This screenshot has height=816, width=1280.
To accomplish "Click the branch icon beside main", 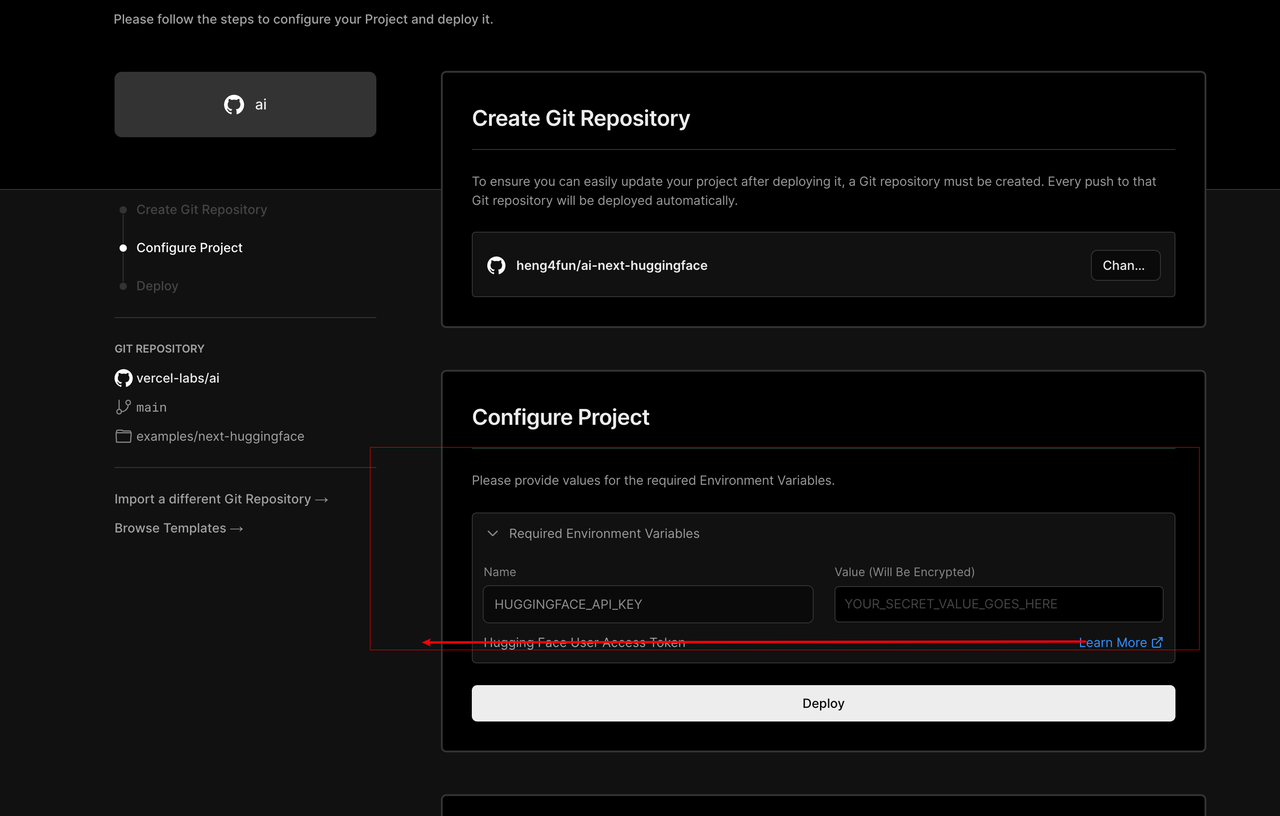I will coord(123,407).
